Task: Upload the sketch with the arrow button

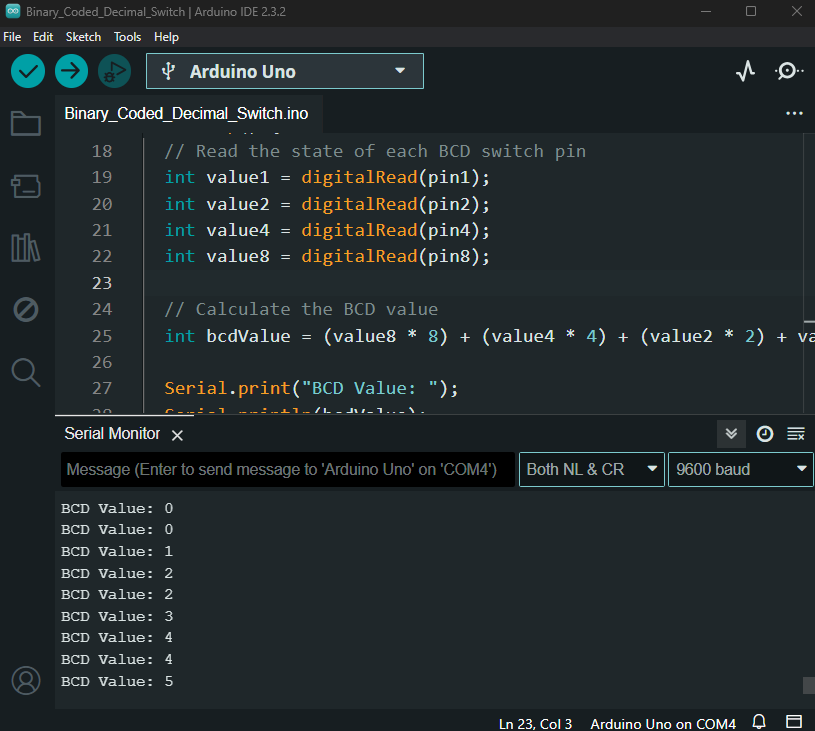Action: tap(71, 71)
